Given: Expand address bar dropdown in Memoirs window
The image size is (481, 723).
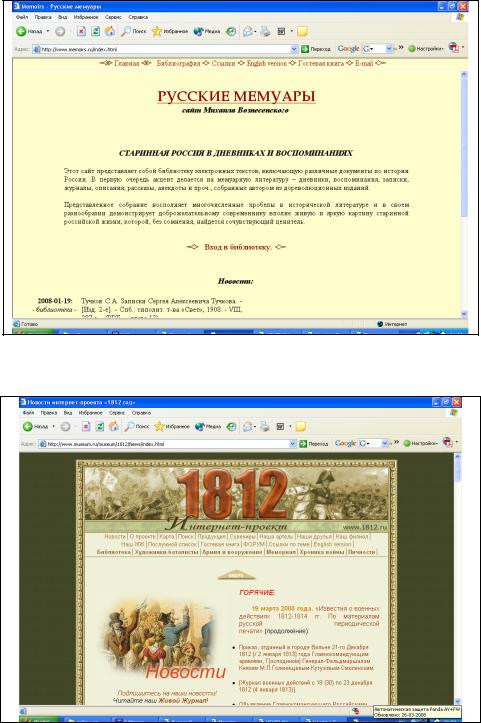Looking at the screenshot, I should pos(294,49).
